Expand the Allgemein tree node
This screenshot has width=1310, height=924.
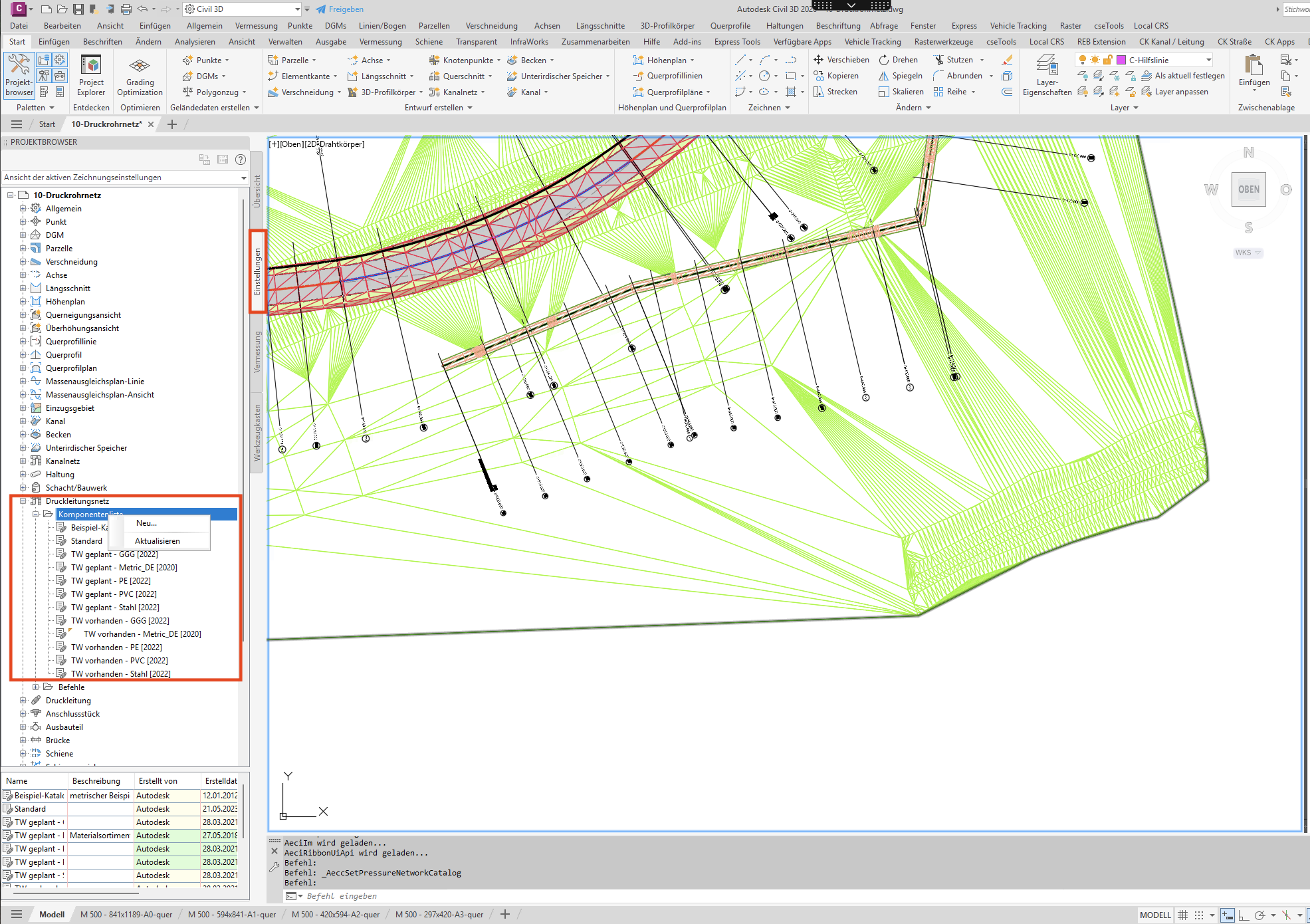[23, 209]
